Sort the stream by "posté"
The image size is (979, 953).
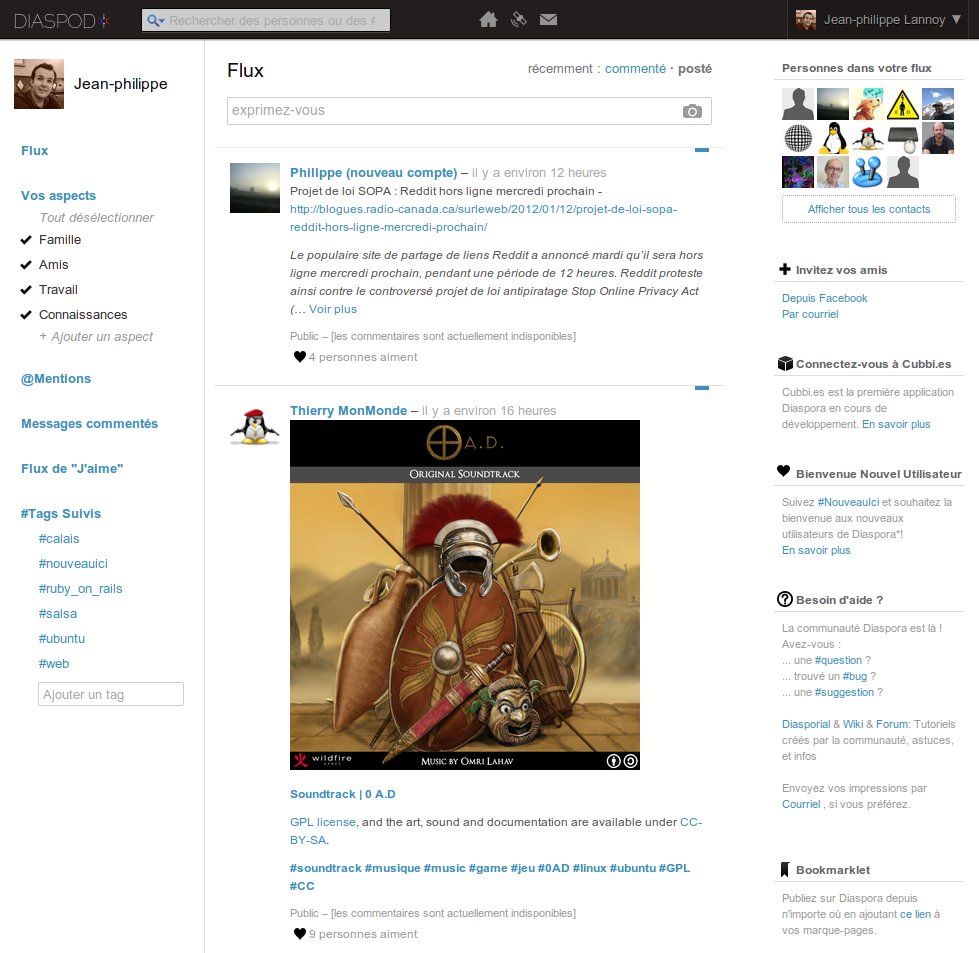pyautogui.click(x=695, y=69)
